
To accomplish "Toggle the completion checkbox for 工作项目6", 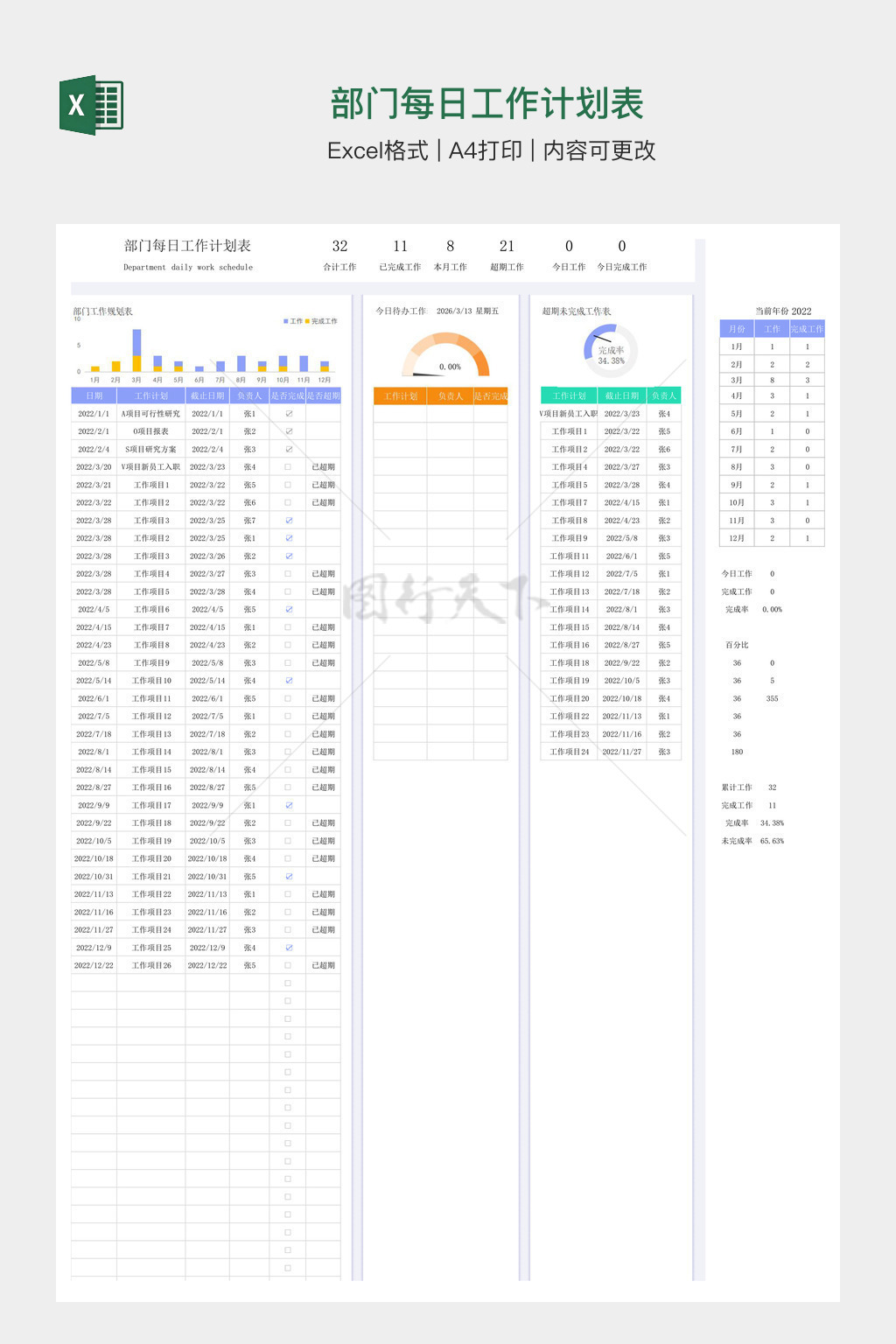I will pyautogui.click(x=288, y=609).
